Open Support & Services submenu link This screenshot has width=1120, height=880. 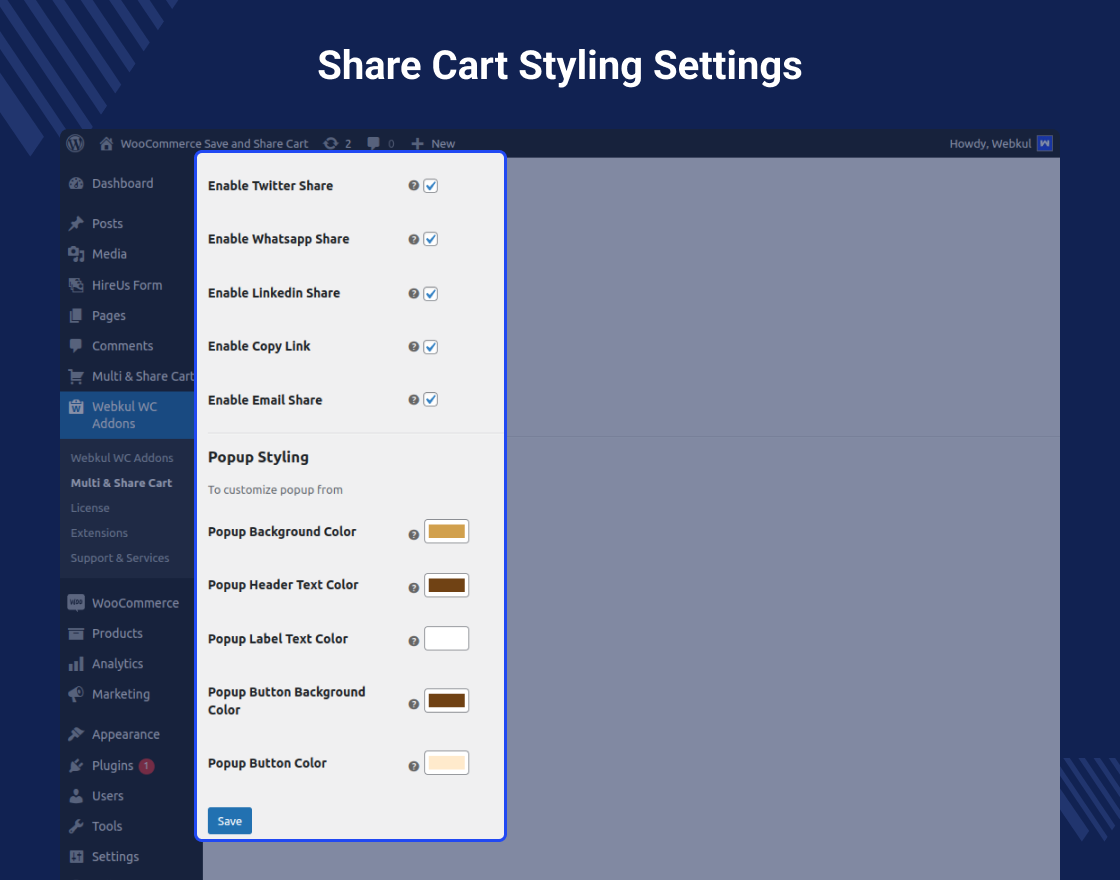point(120,558)
